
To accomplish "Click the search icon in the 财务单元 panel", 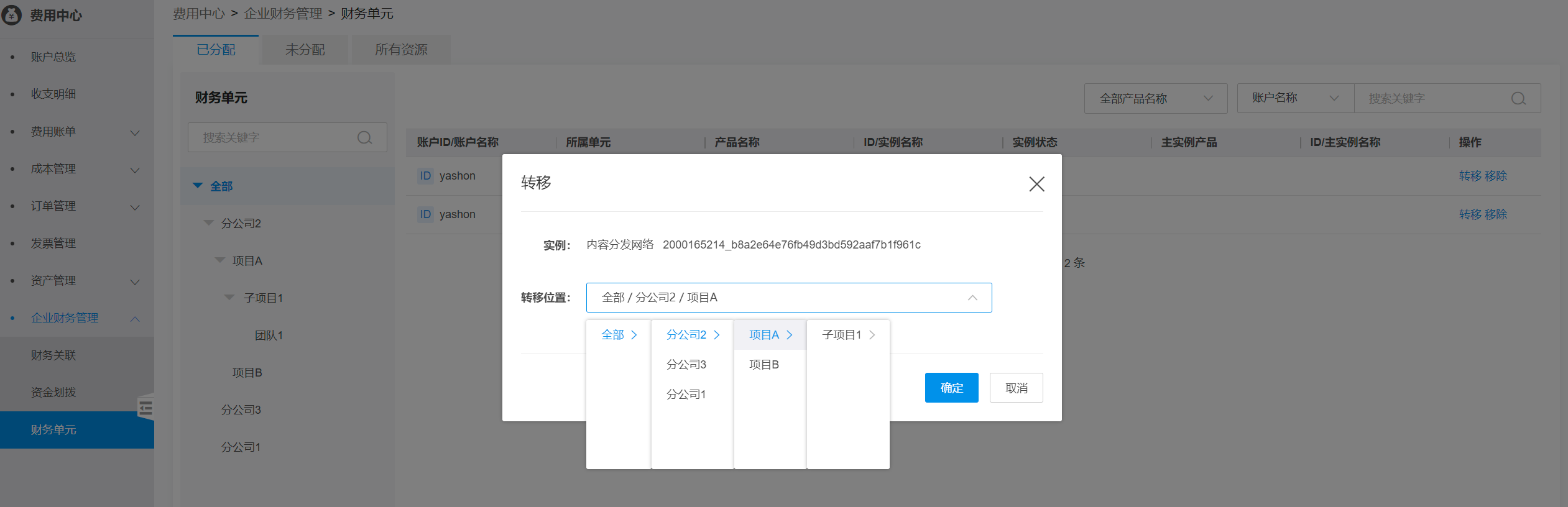I will (x=365, y=137).
